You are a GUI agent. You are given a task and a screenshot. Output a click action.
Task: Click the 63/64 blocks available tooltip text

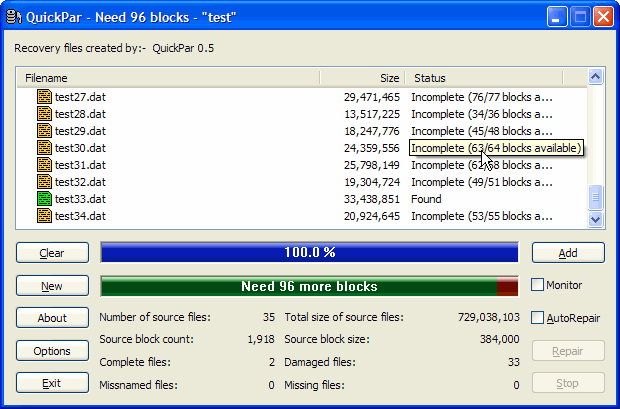(496, 148)
